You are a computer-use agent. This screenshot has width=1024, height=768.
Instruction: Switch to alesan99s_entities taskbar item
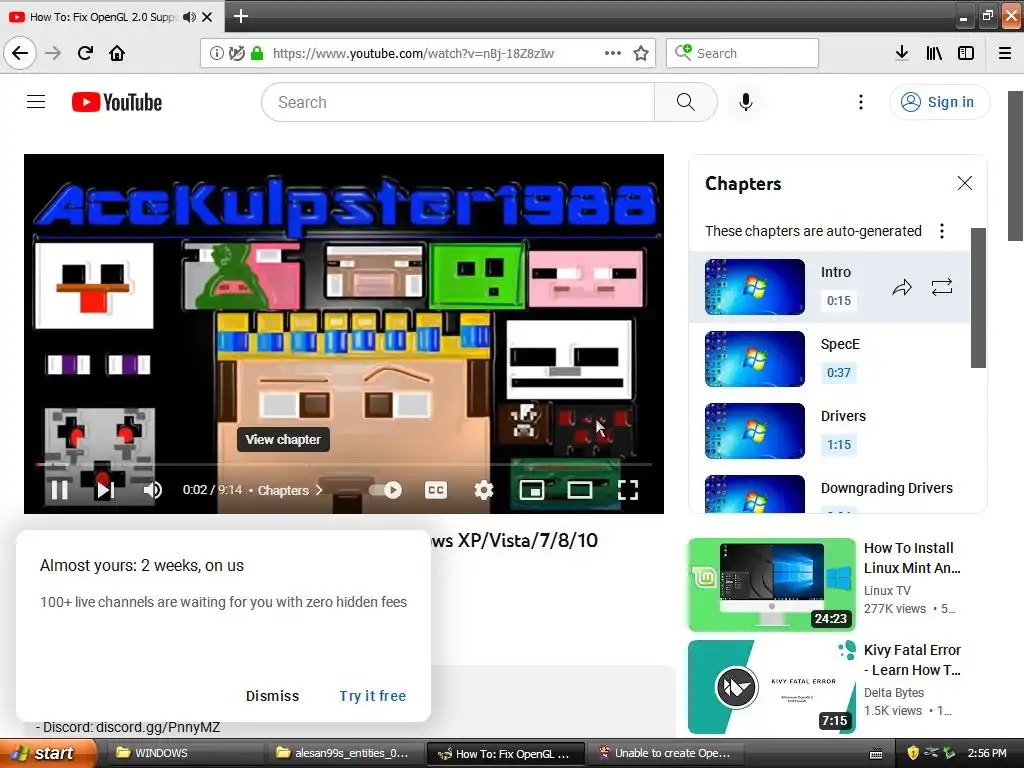coord(345,753)
